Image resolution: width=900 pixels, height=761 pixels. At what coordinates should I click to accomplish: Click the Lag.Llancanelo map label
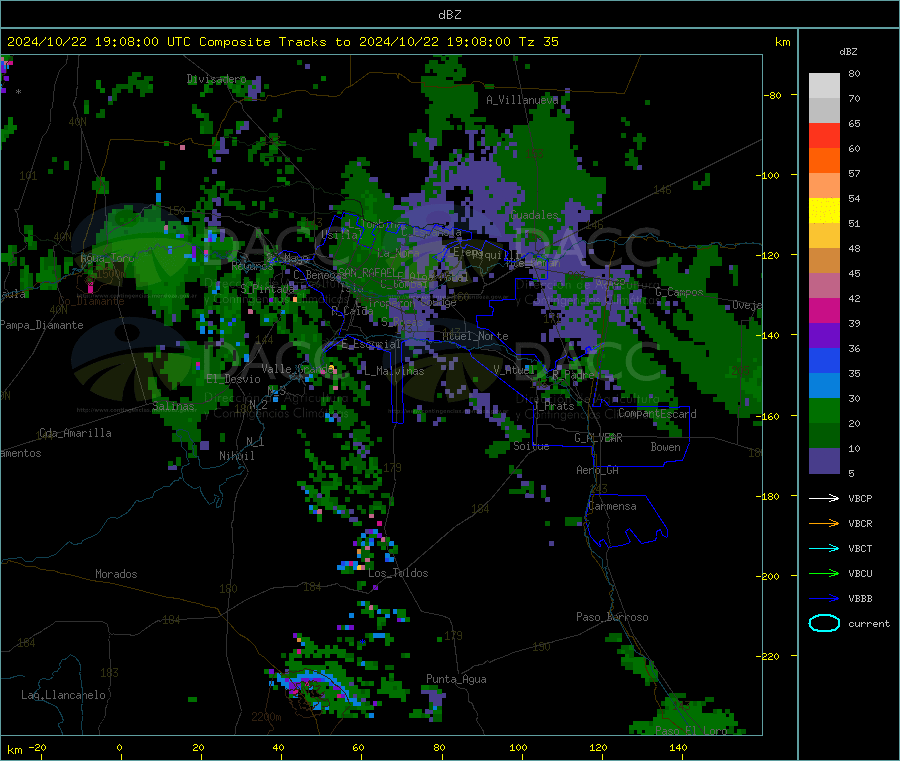coord(63,695)
